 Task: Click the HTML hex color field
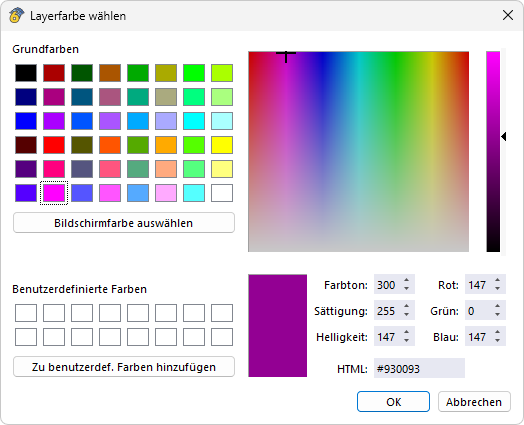pos(419,368)
